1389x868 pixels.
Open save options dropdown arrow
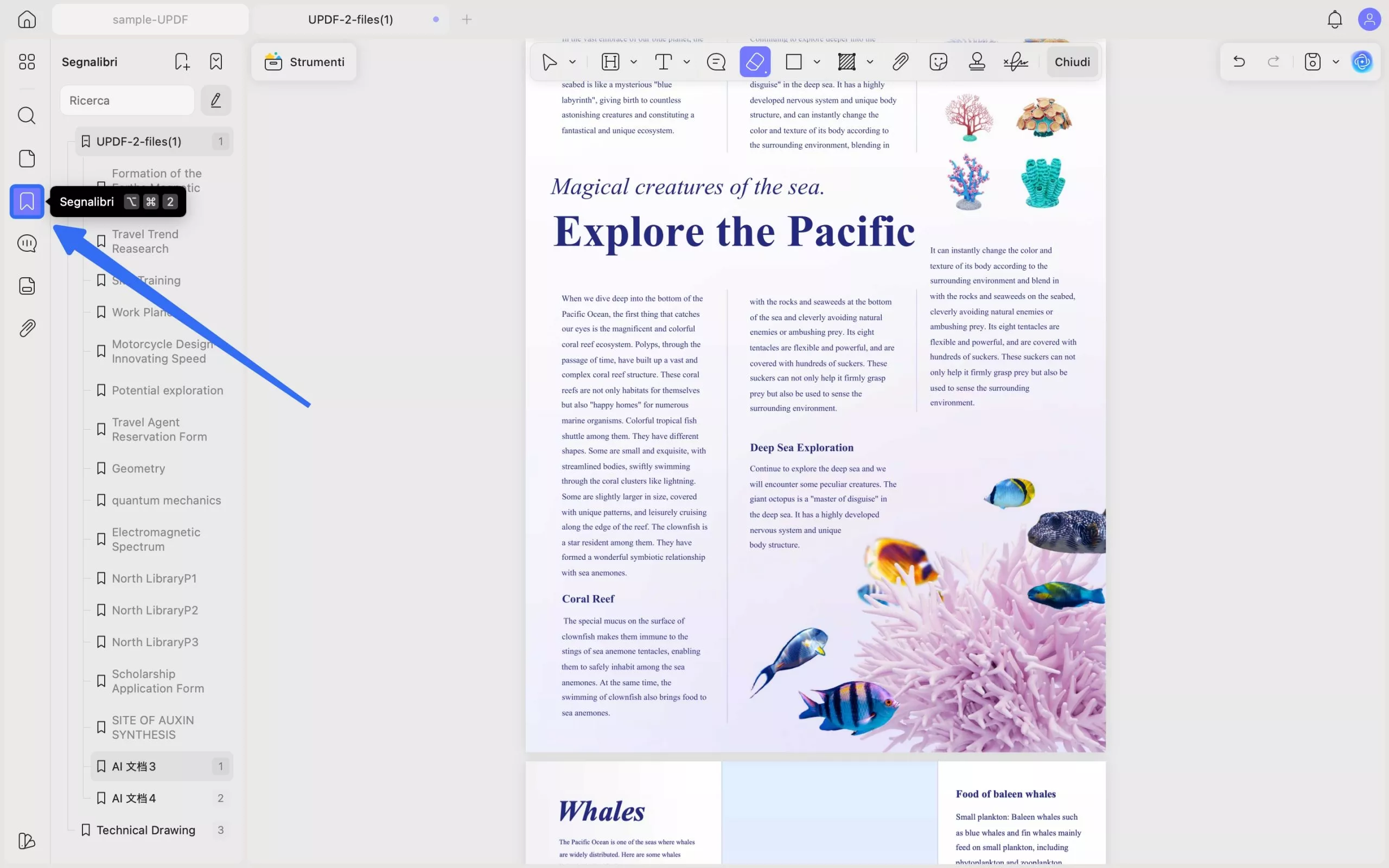(1336, 61)
